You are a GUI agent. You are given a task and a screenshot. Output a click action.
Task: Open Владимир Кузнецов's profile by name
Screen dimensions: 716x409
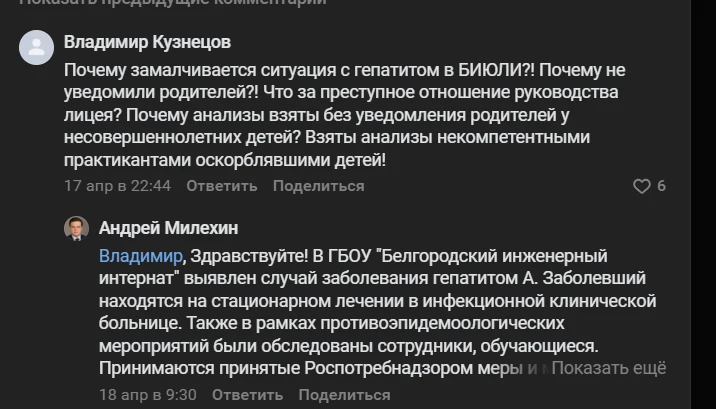click(x=147, y=42)
